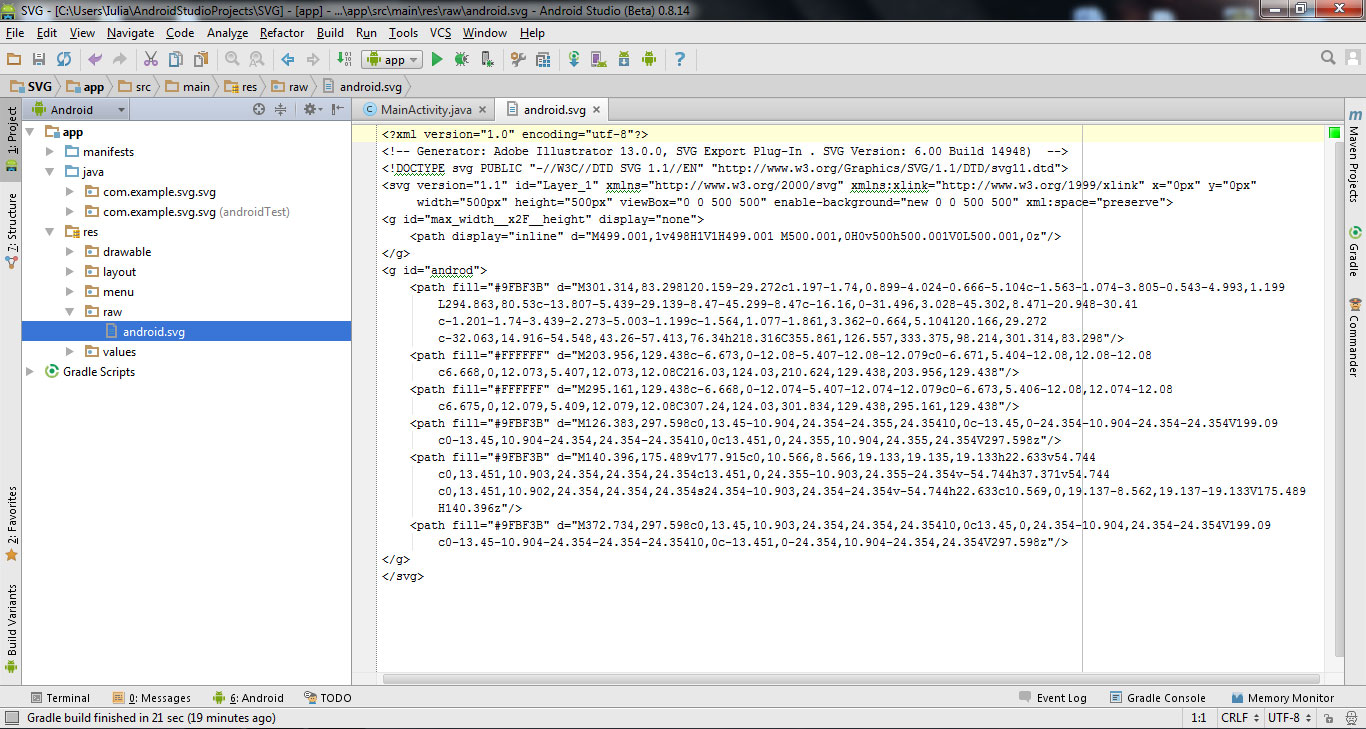Image resolution: width=1366 pixels, height=729 pixels.
Task: Open the Analyze menu
Action: pos(227,33)
